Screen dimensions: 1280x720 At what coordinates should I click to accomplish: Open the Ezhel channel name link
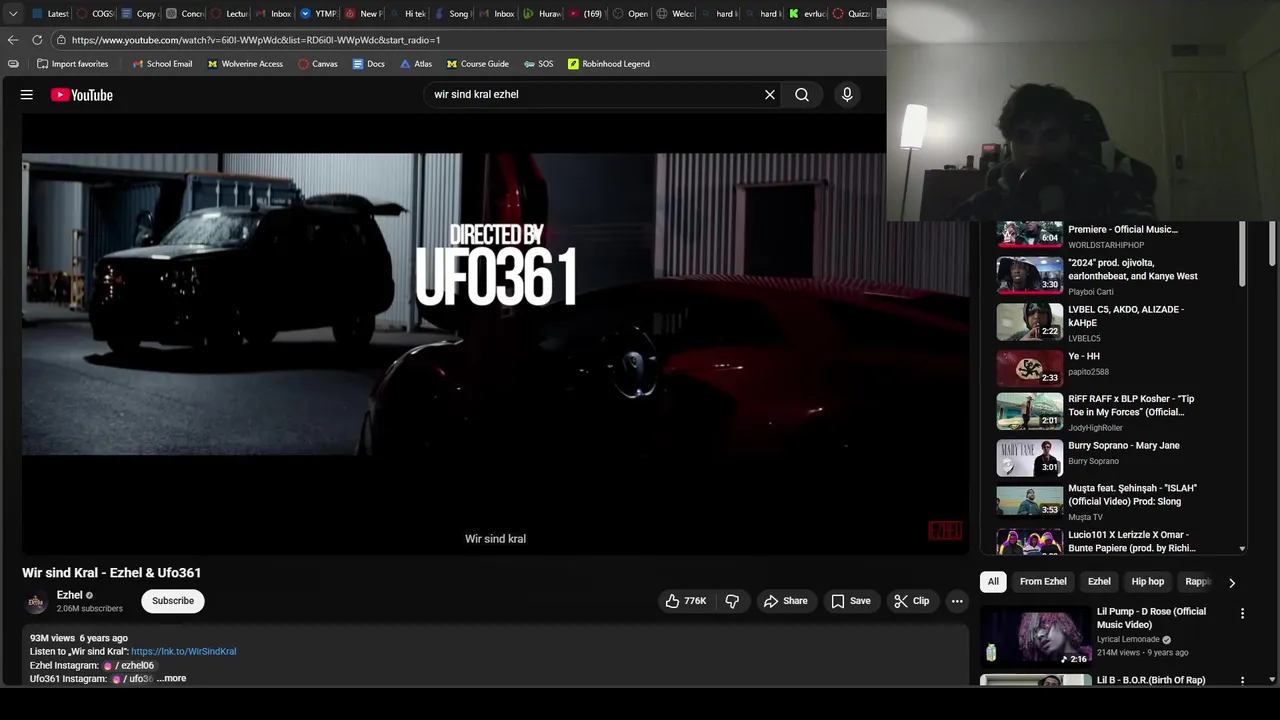coord(69,595)
